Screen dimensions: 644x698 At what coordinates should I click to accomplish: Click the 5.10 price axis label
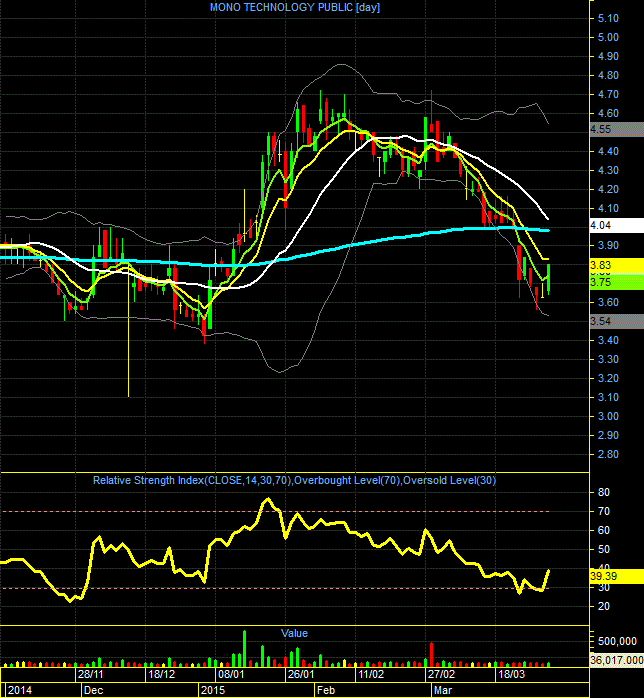tap(608, 18)
